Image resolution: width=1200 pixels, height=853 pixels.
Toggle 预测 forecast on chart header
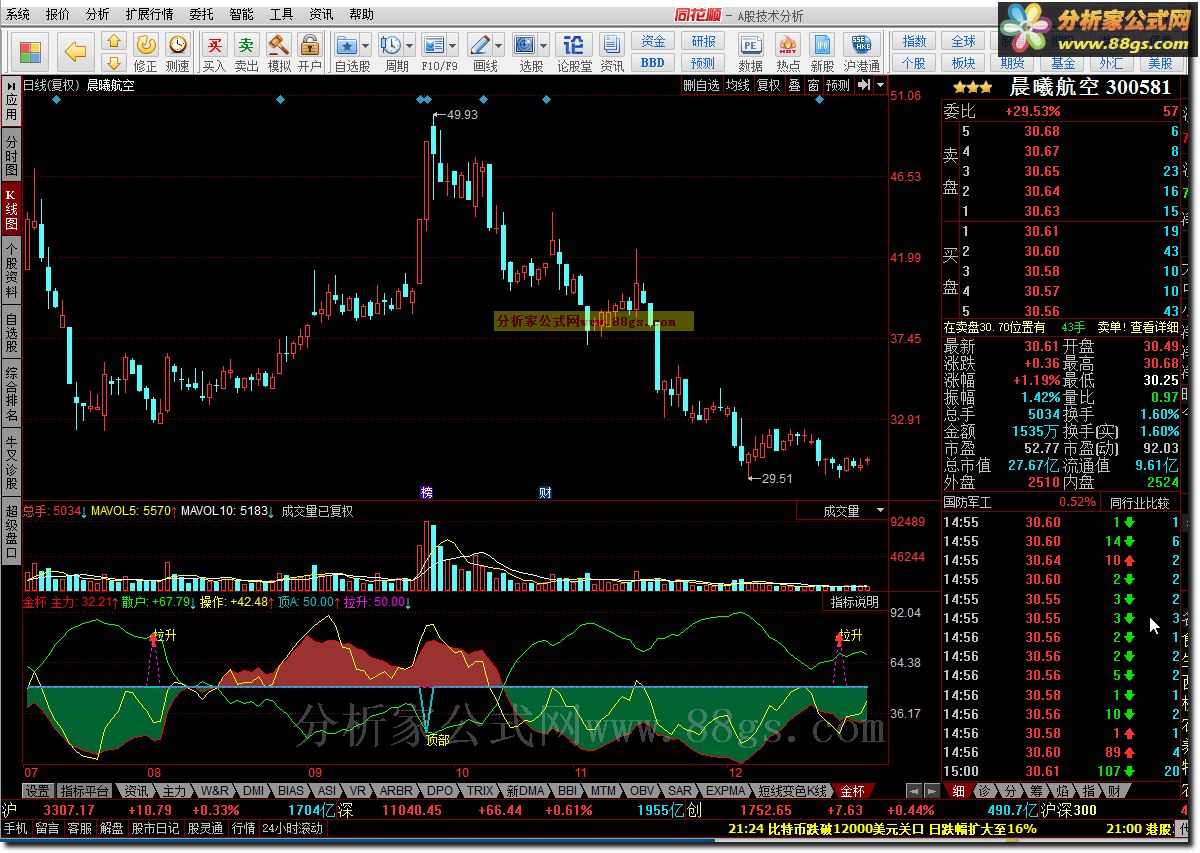[x=838, y=85]
